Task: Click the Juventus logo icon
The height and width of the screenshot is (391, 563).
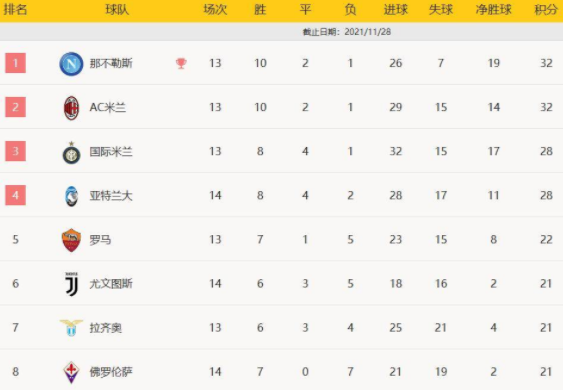Action: point(71,284)
